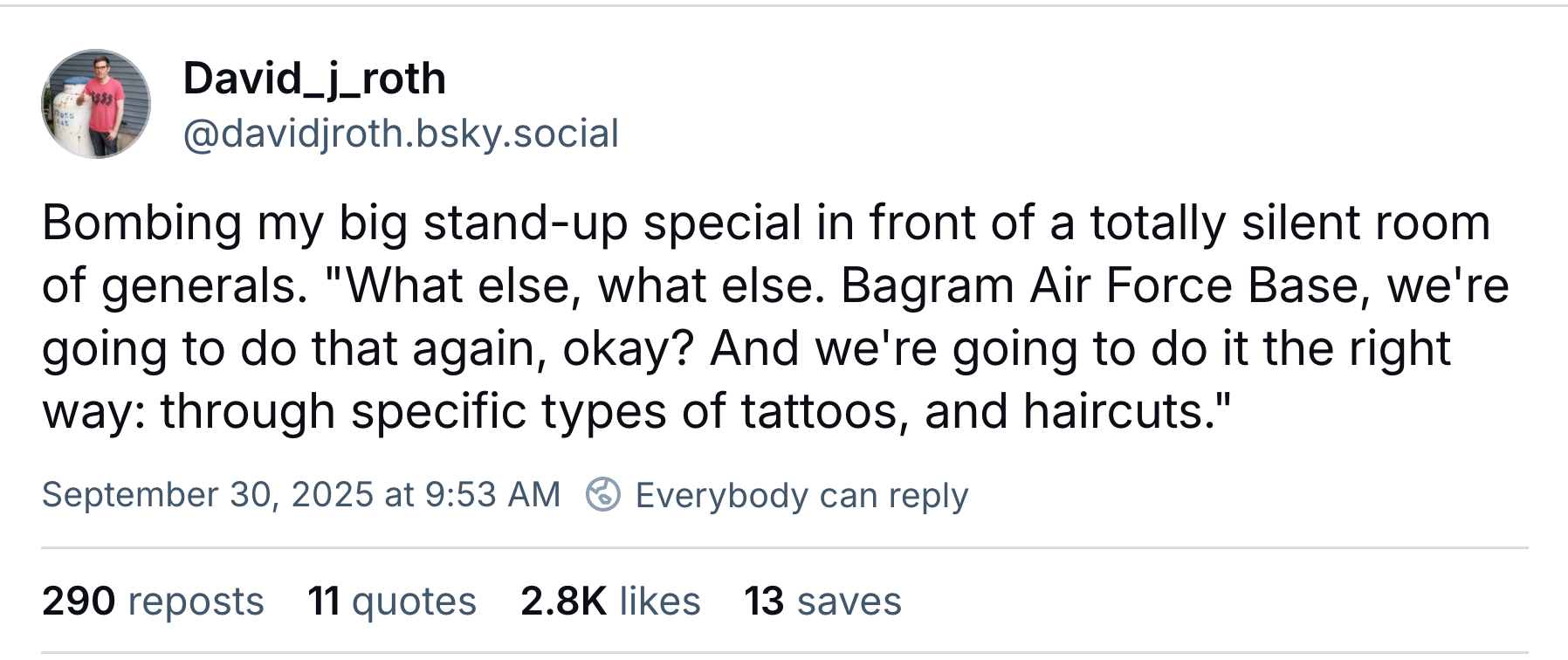Image resolution: width=1568 pixels, height=660 pixels.
Task: Click the bold number 13
Action: (764, 601)
